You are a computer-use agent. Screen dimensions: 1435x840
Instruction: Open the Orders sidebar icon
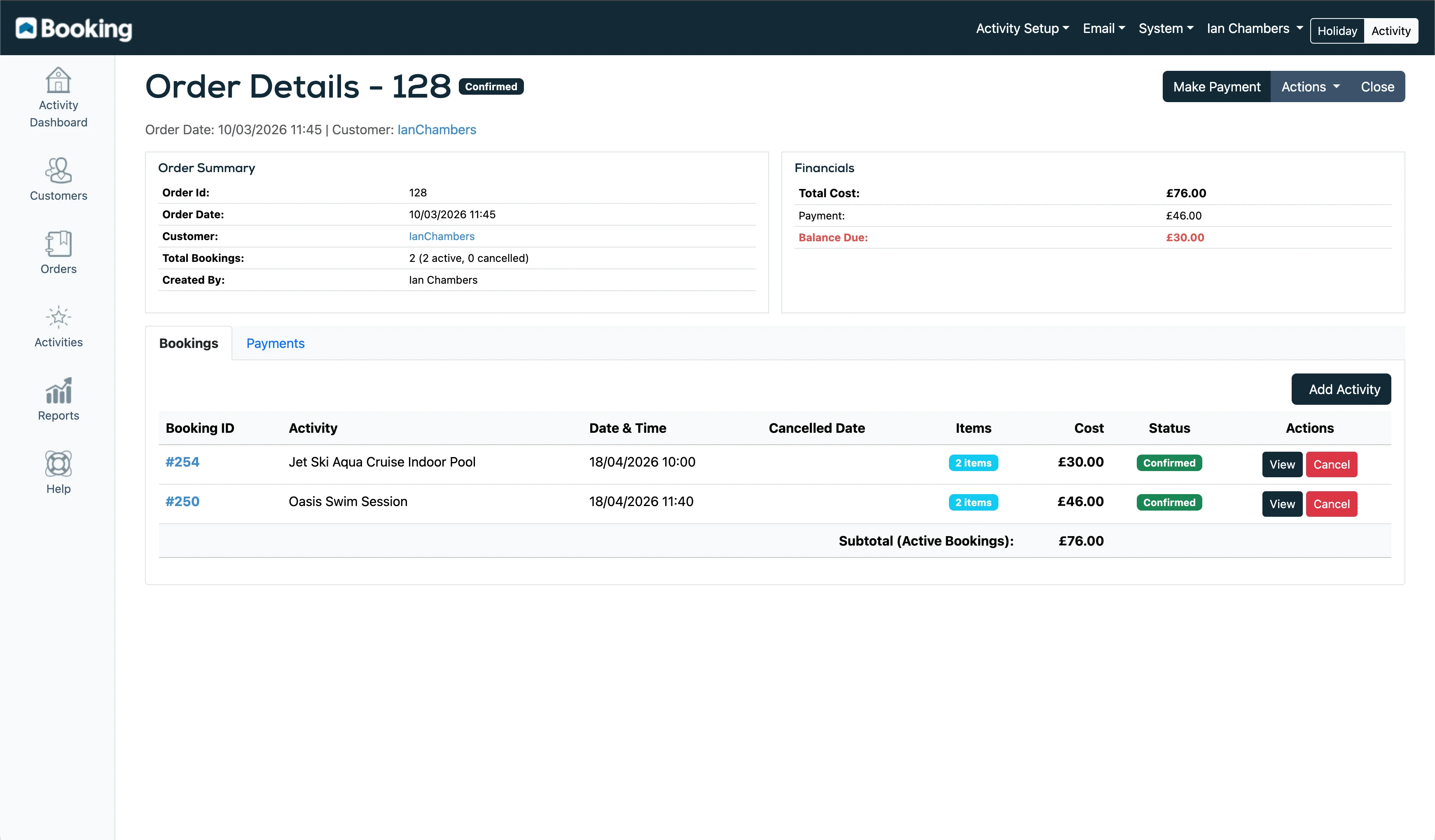[58, 244]
